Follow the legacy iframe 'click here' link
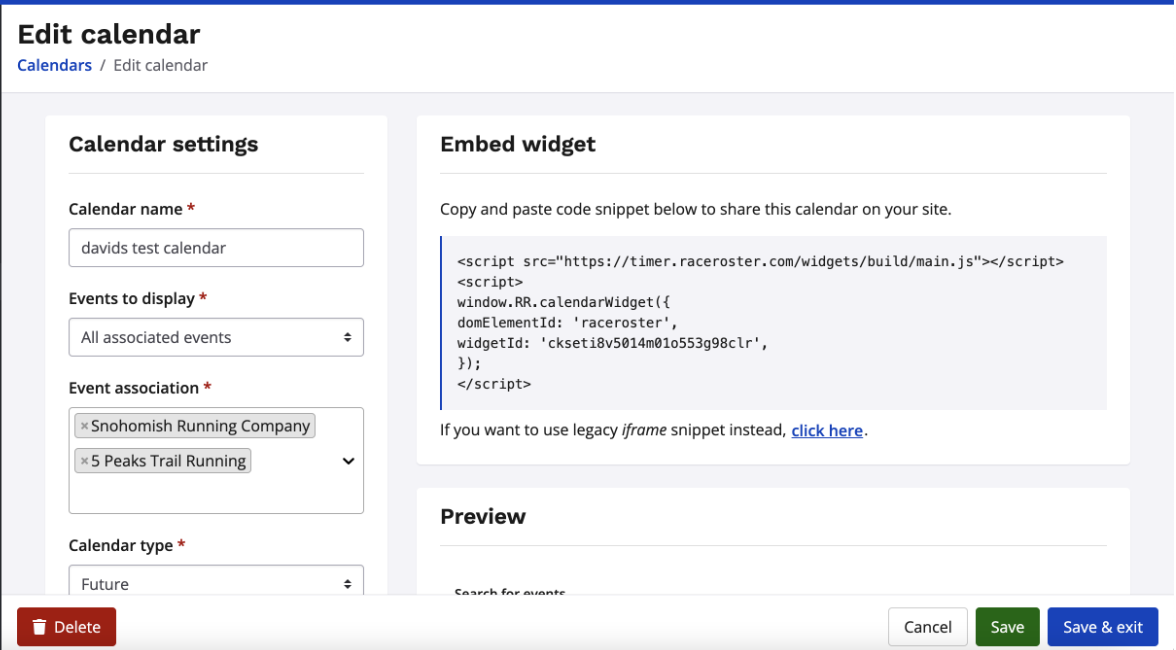Image resolution: width=1176 pixels, height=650 pixels. (827, 431)
